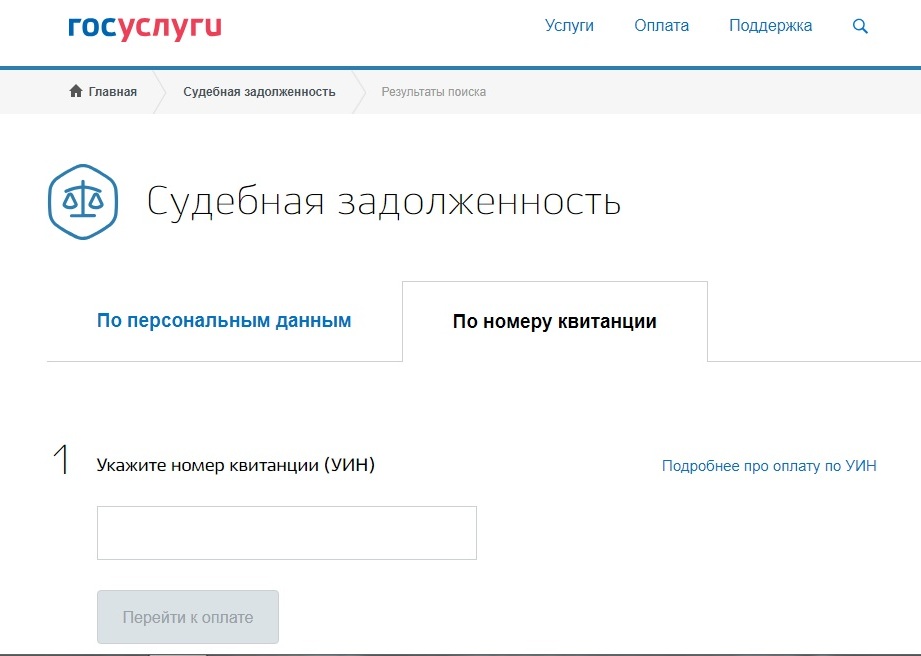The height and width of the screenshot is (656, 921).
Task: Open the search magnifier icon
Action: coord(860,27)
